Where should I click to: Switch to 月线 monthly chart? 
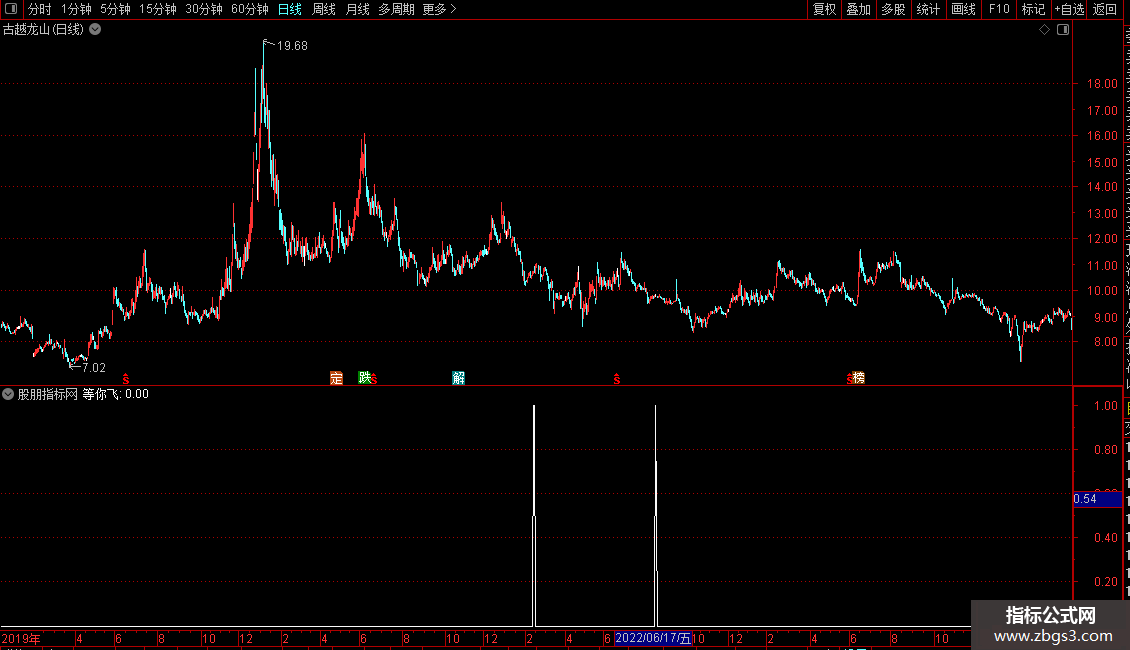(357, 9)
